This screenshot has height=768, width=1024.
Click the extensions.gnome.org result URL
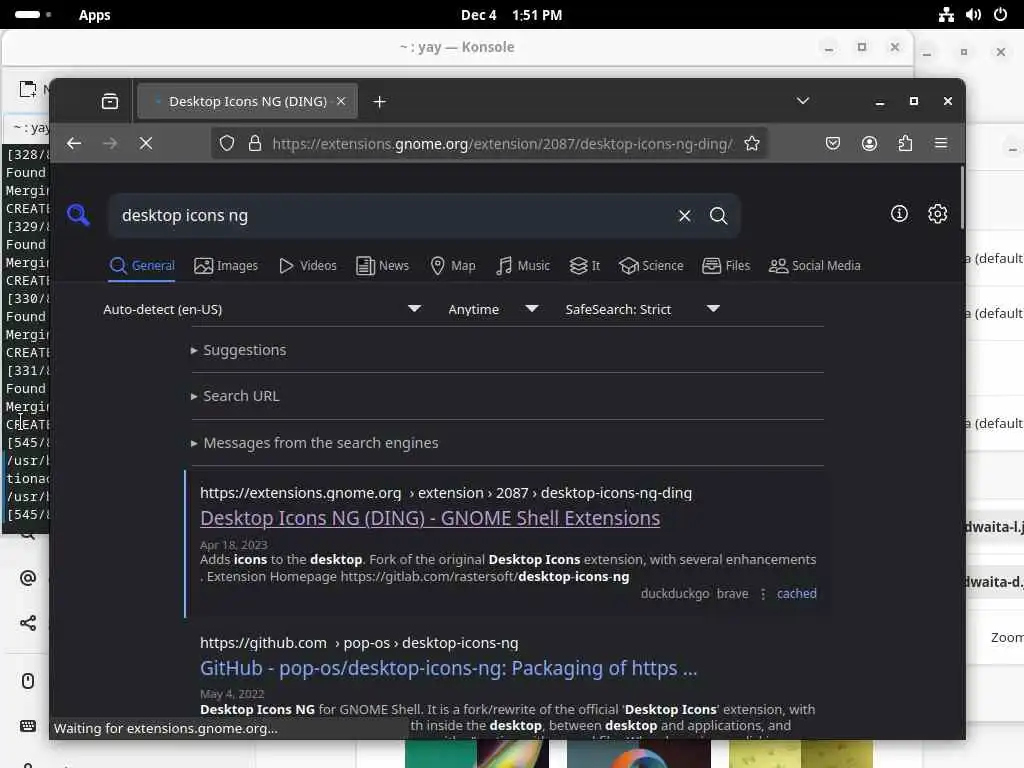tap(446, 493)
